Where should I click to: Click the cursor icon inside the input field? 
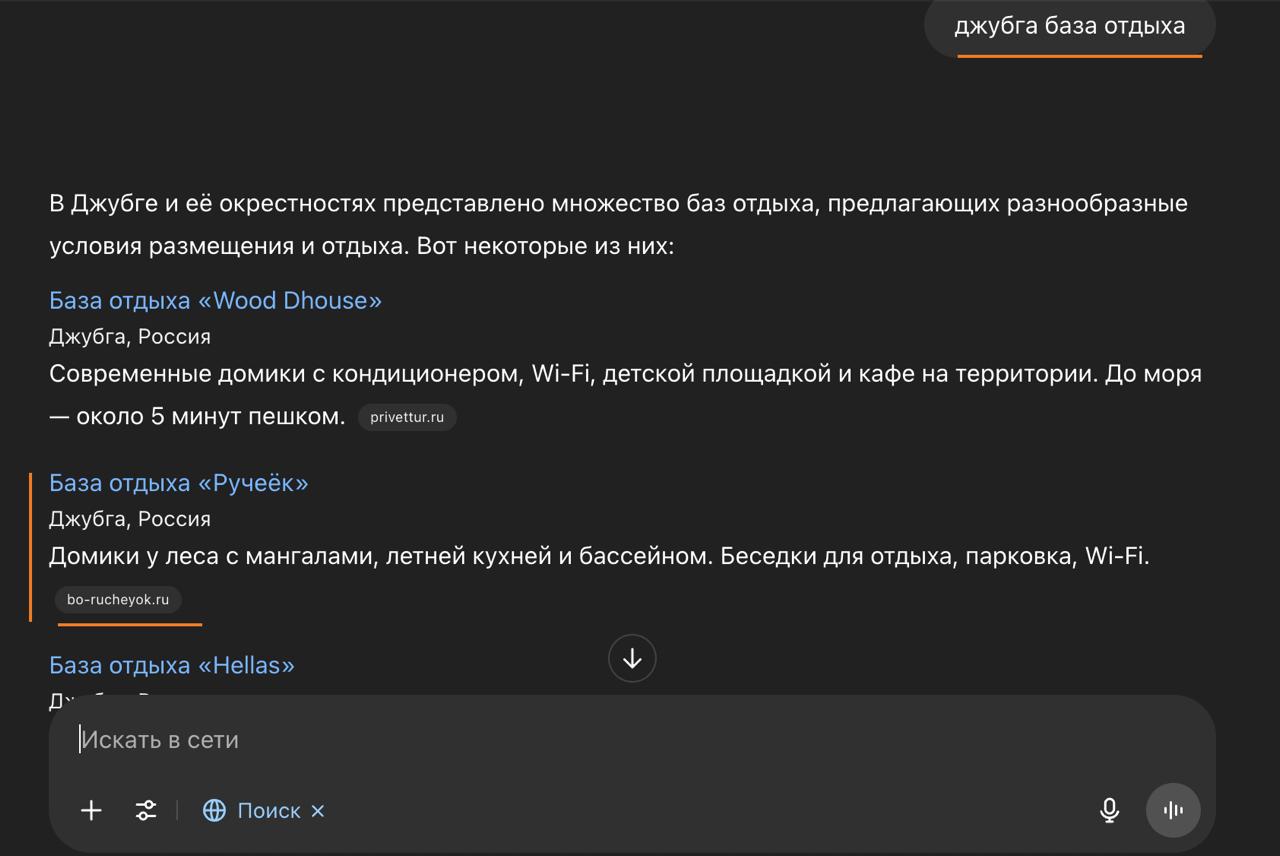pyautogui.click(x=82, y=739)
